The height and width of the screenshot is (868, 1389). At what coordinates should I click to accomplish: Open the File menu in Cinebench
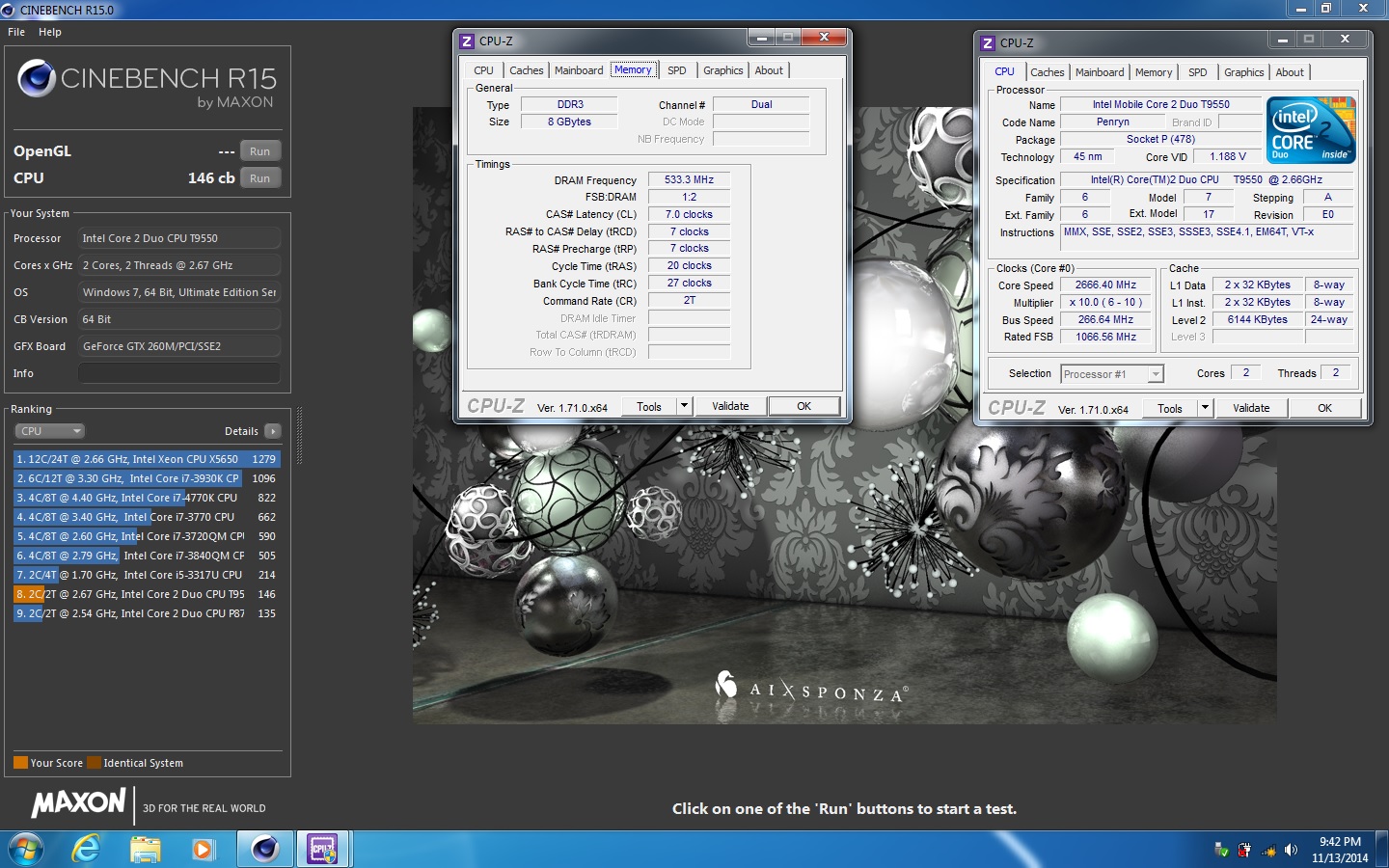point(16,32)
